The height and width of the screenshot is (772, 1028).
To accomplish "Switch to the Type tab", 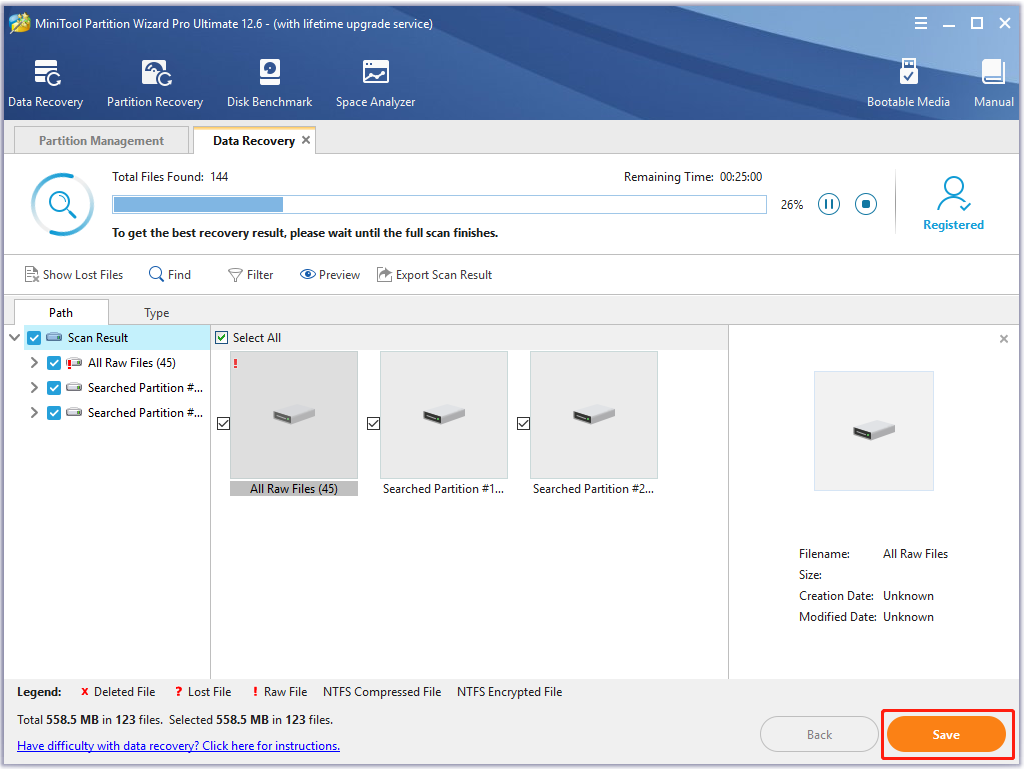I will tap(157, 313).
